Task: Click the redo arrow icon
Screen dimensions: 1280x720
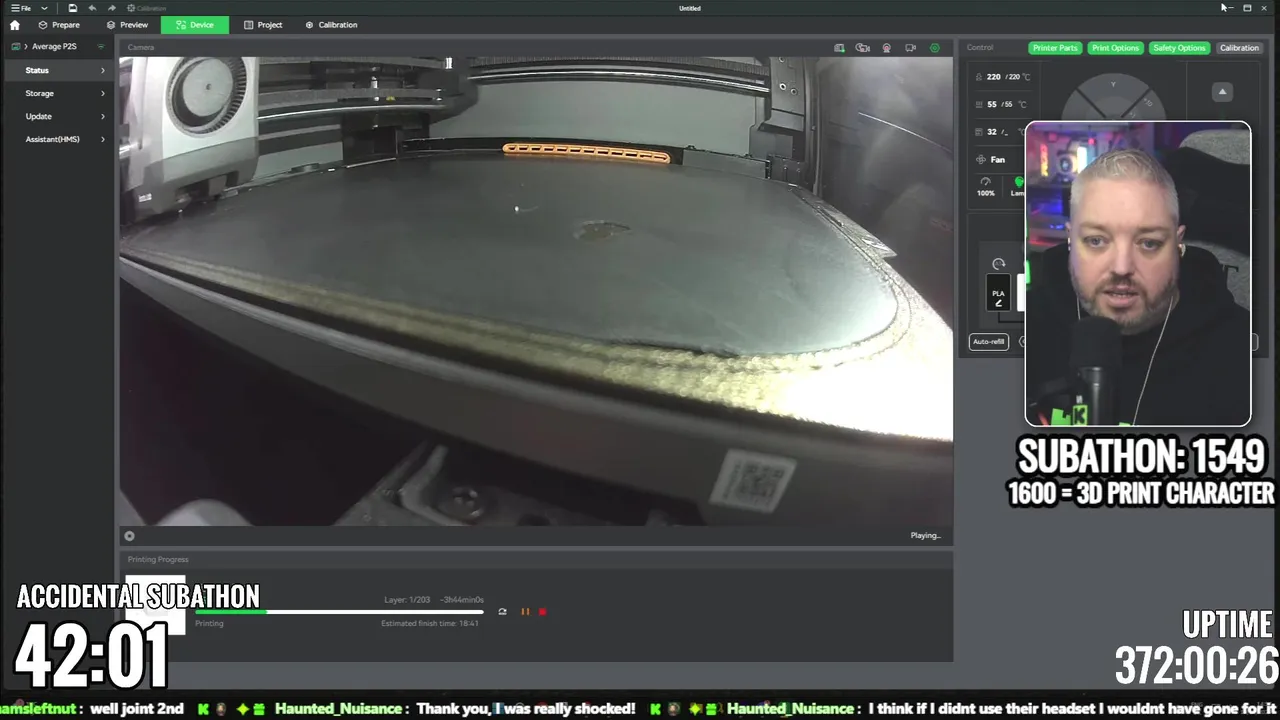Action: (112, 8)
